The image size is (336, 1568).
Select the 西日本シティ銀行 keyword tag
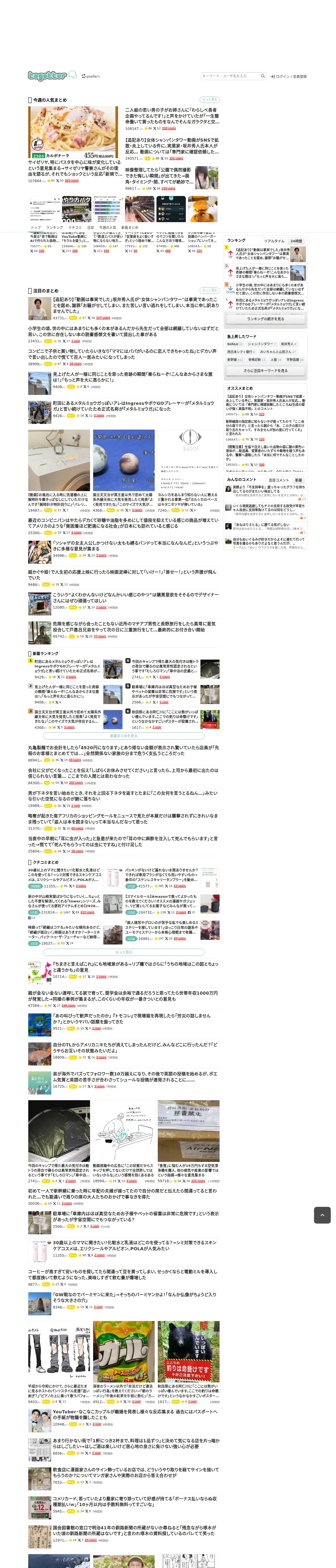242,352
